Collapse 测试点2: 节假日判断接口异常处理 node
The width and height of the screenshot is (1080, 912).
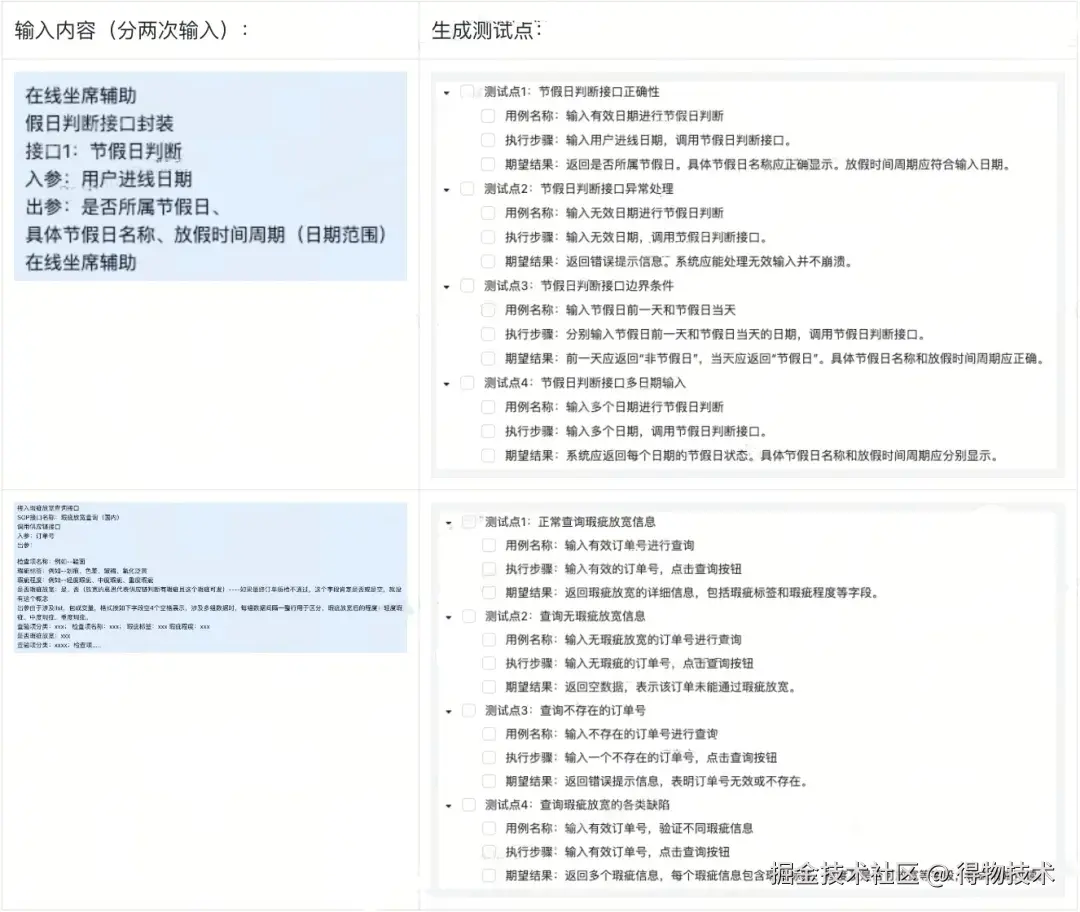point(447,189)
